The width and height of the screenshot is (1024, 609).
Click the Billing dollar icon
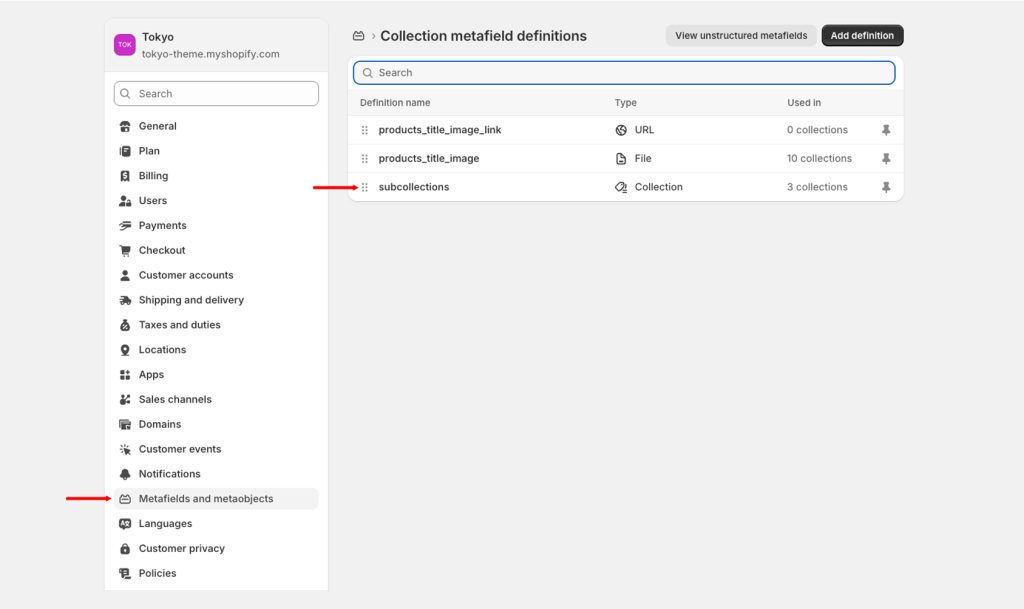click(x=125, y=176)
